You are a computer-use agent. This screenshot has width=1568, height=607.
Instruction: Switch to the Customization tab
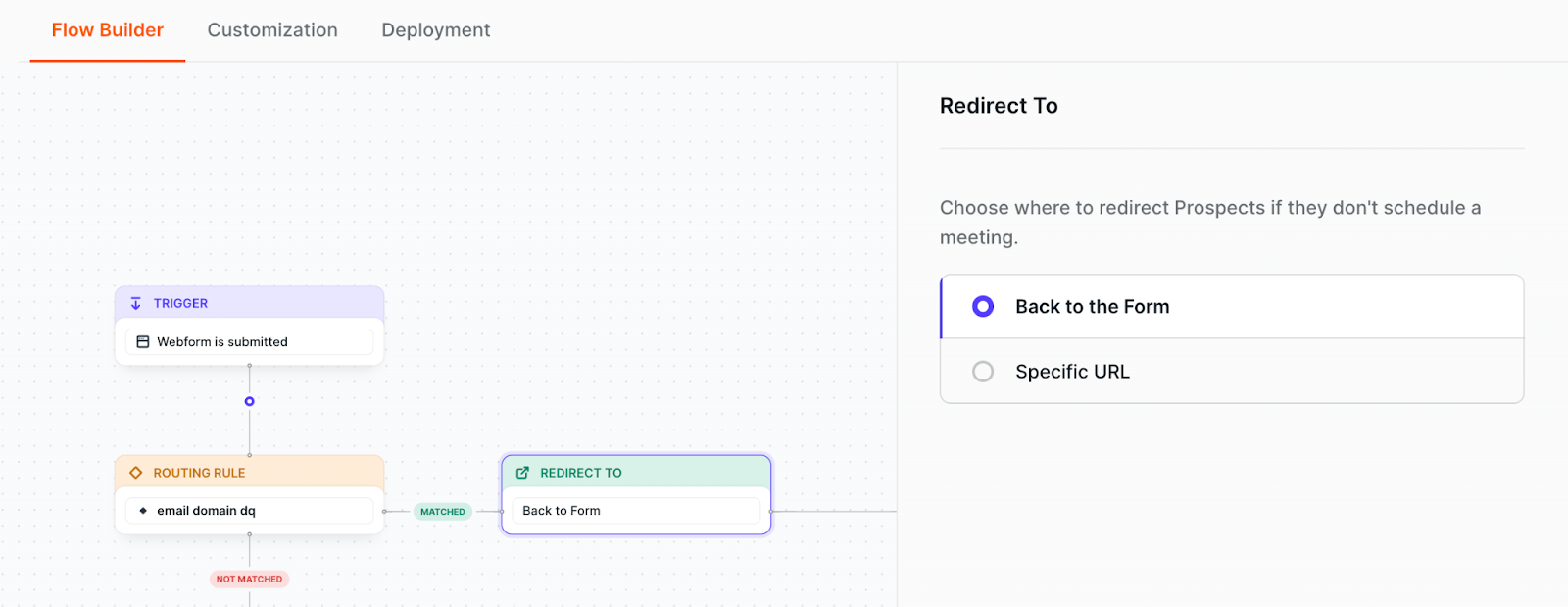[x=272, y=30]
